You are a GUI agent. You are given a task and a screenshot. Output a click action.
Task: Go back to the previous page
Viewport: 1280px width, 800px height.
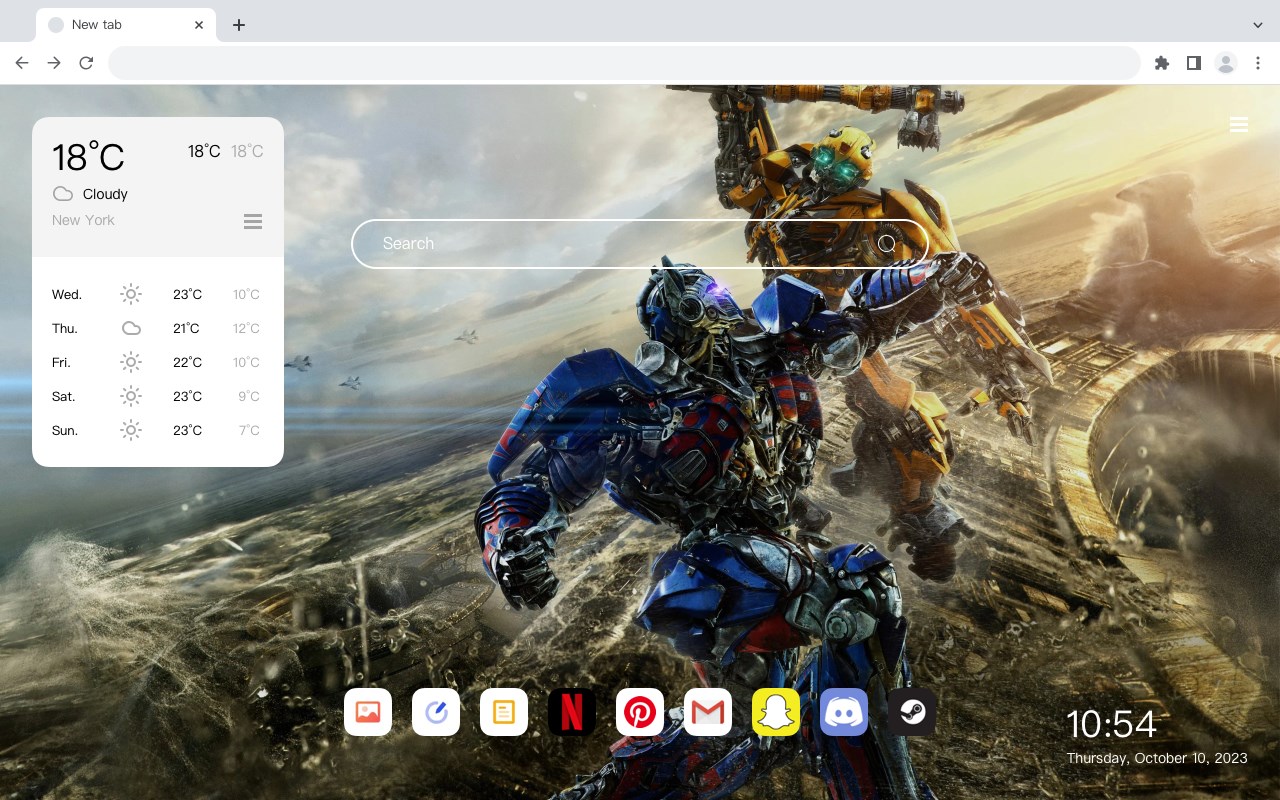tap(22, 63)
